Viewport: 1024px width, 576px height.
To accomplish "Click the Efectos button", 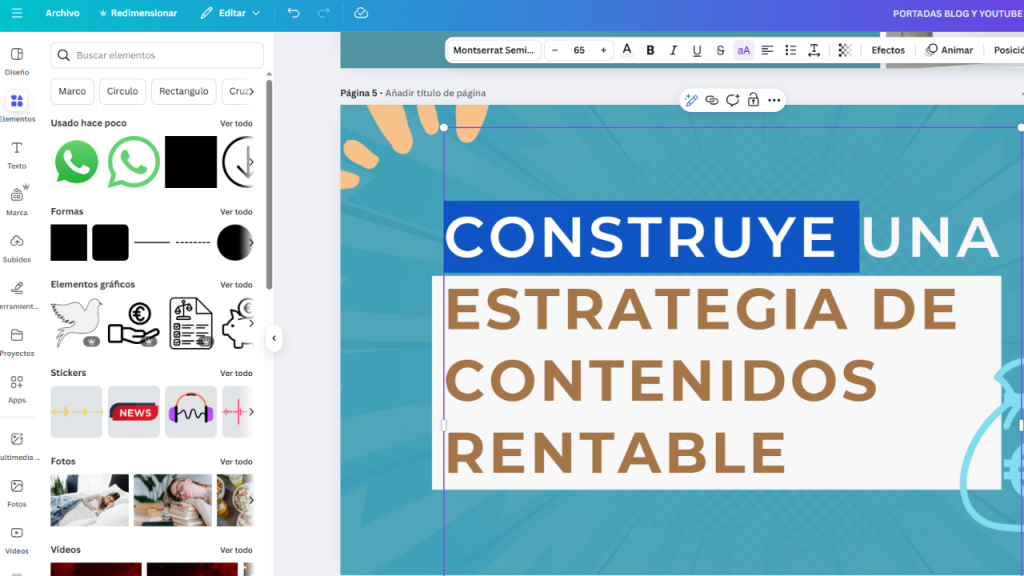I will (887, 50).
